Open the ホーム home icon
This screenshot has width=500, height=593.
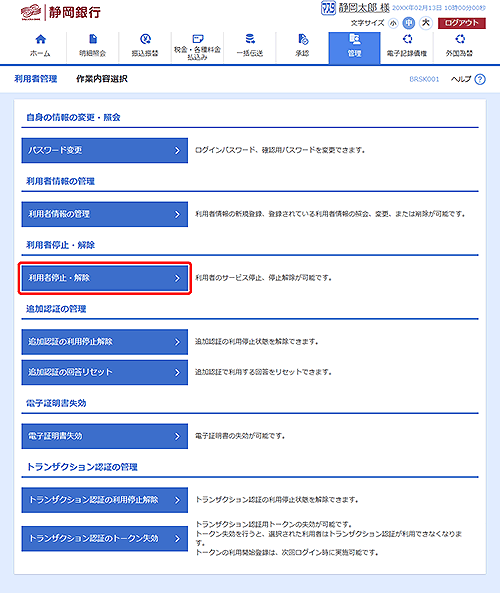(x=40, y=39)
